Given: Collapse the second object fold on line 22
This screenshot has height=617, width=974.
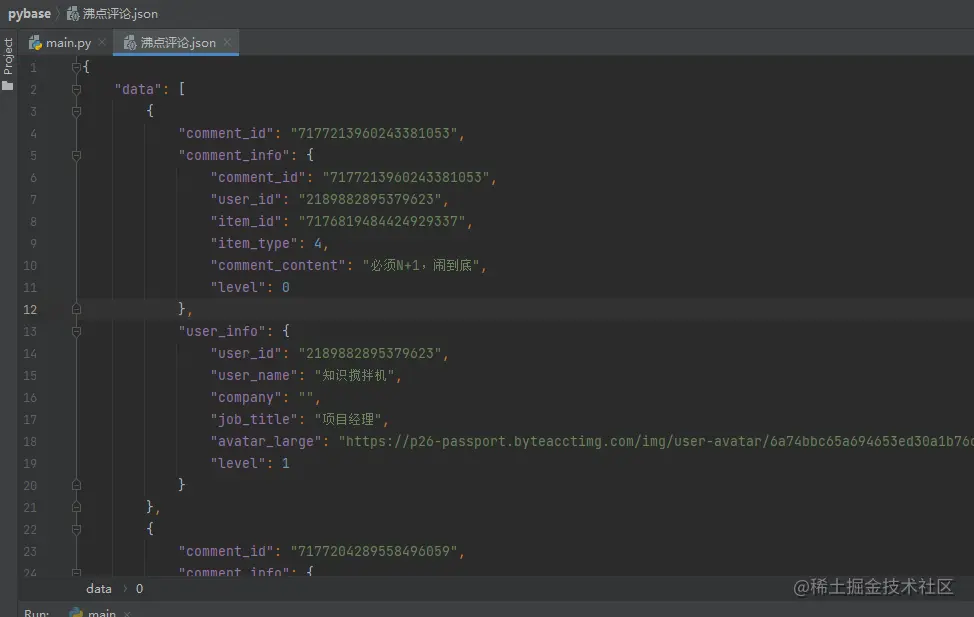Looking at the screenshot, I should [x=76, y=529].
